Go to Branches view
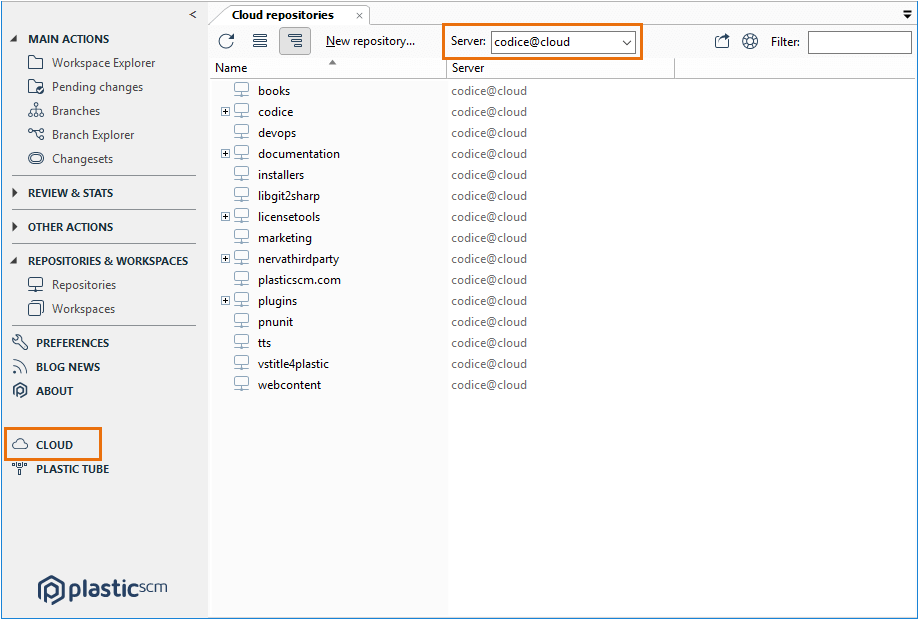Viewport: 920px width, 621px height. [x=76, y=110]
